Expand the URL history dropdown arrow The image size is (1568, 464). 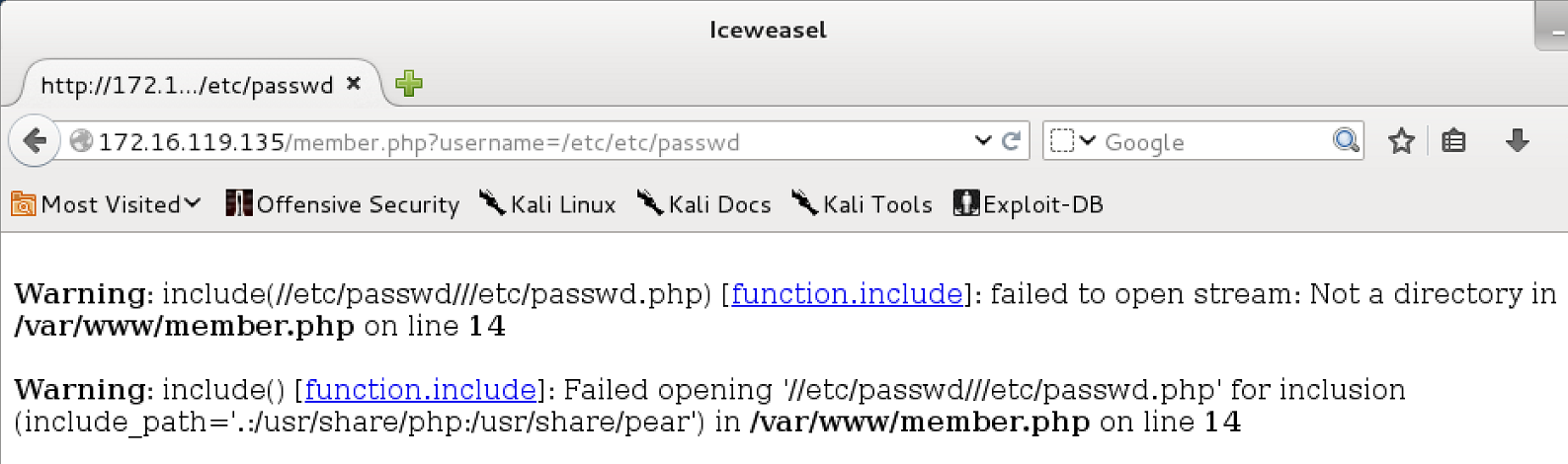tap(983, 140)
